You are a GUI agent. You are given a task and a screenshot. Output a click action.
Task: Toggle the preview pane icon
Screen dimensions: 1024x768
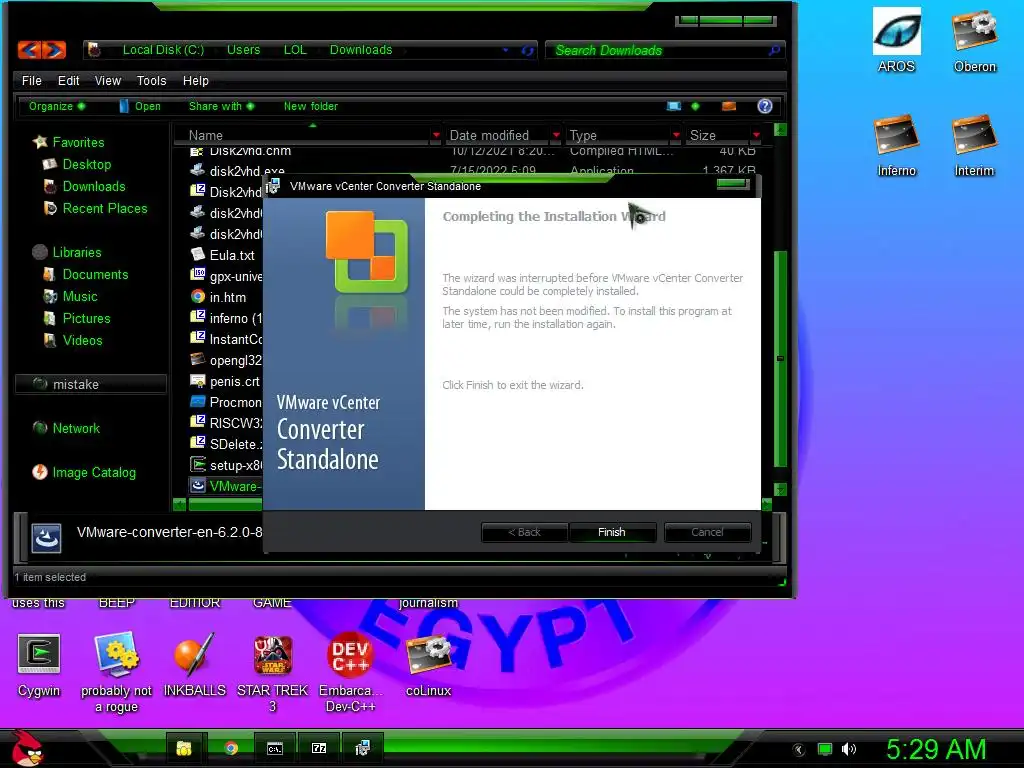(729, 106)
